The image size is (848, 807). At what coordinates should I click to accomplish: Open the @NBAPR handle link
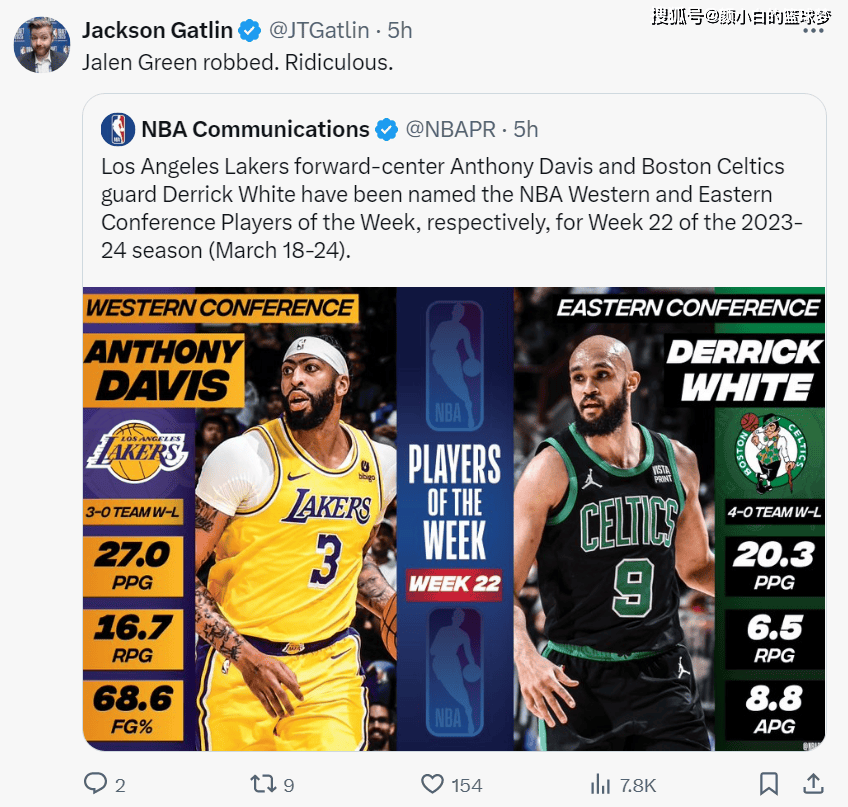pos(451,129)
